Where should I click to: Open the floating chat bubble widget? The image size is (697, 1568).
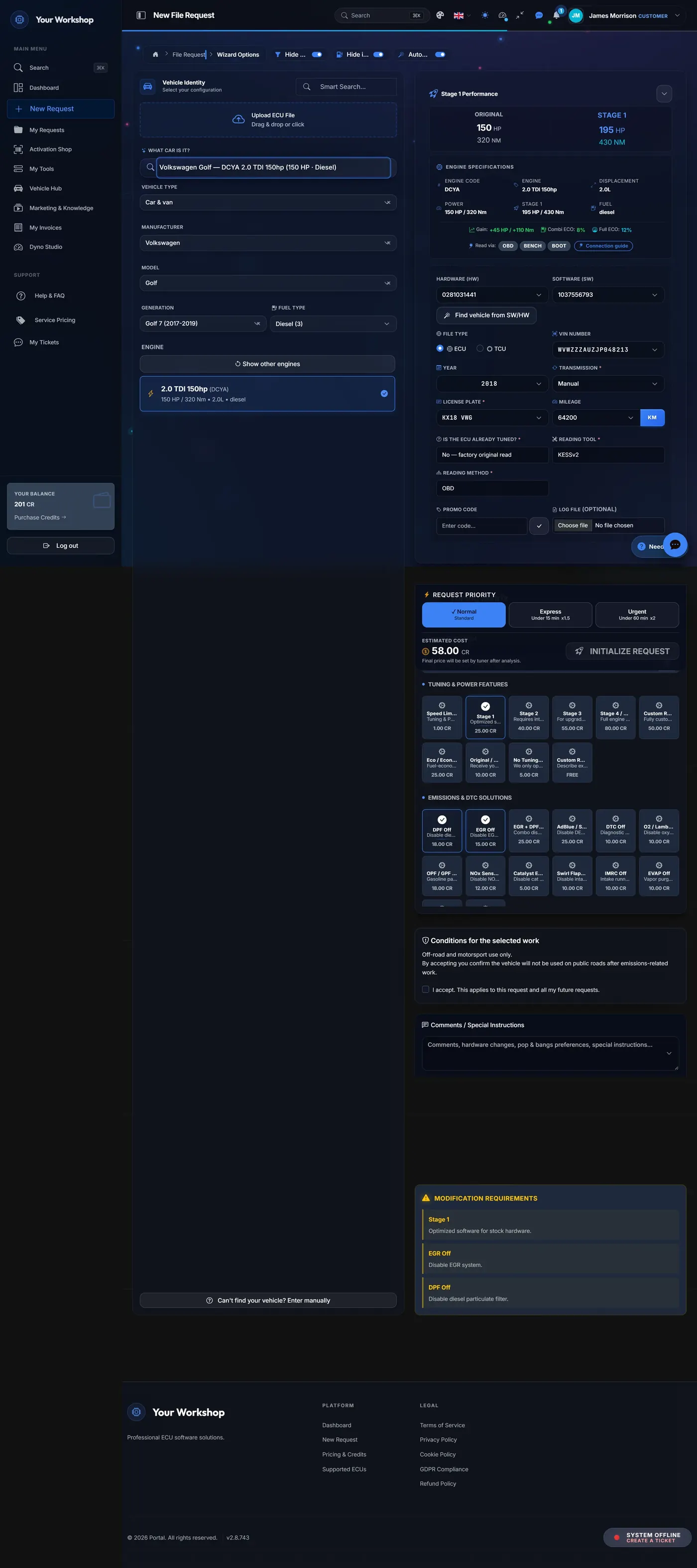click(x=675, y=545)
